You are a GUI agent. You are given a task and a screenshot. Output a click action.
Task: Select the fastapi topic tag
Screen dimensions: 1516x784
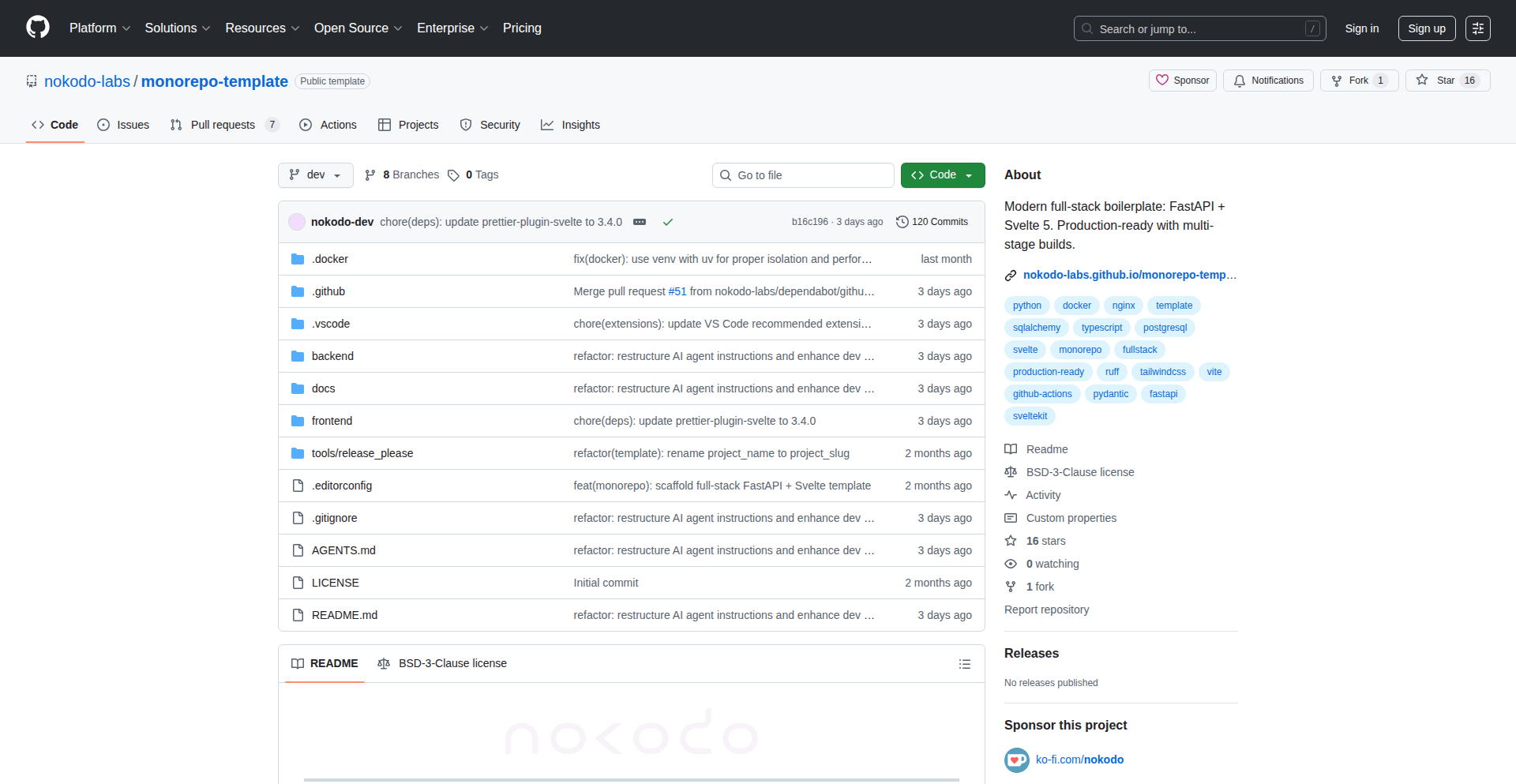click(x=1163, y=394)
